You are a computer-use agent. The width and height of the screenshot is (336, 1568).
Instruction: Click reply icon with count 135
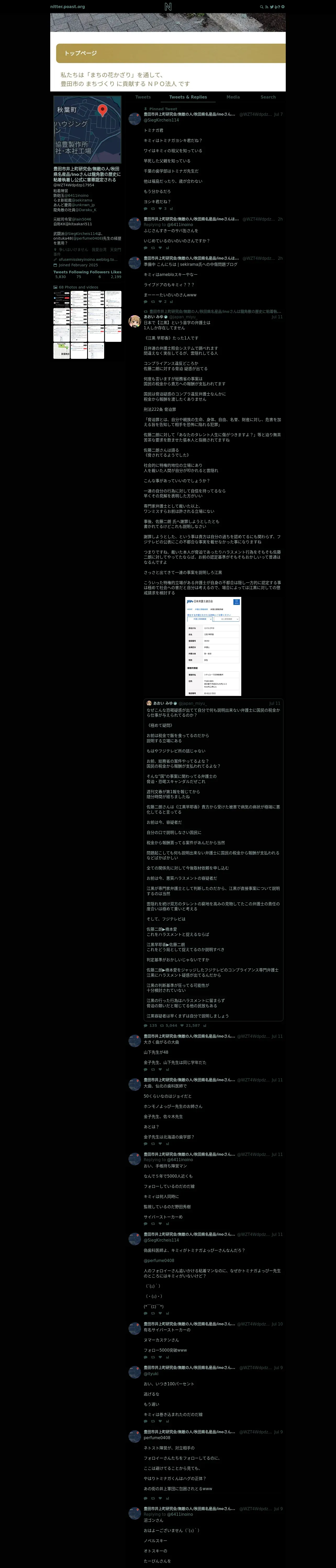point(145,1026)
